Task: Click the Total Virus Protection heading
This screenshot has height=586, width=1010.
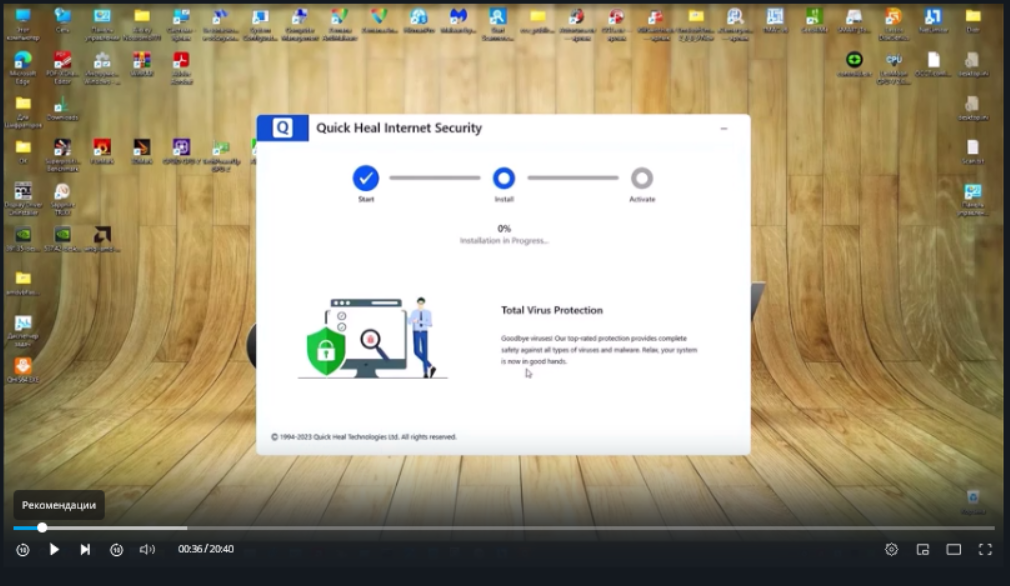Action: (552, 310)
